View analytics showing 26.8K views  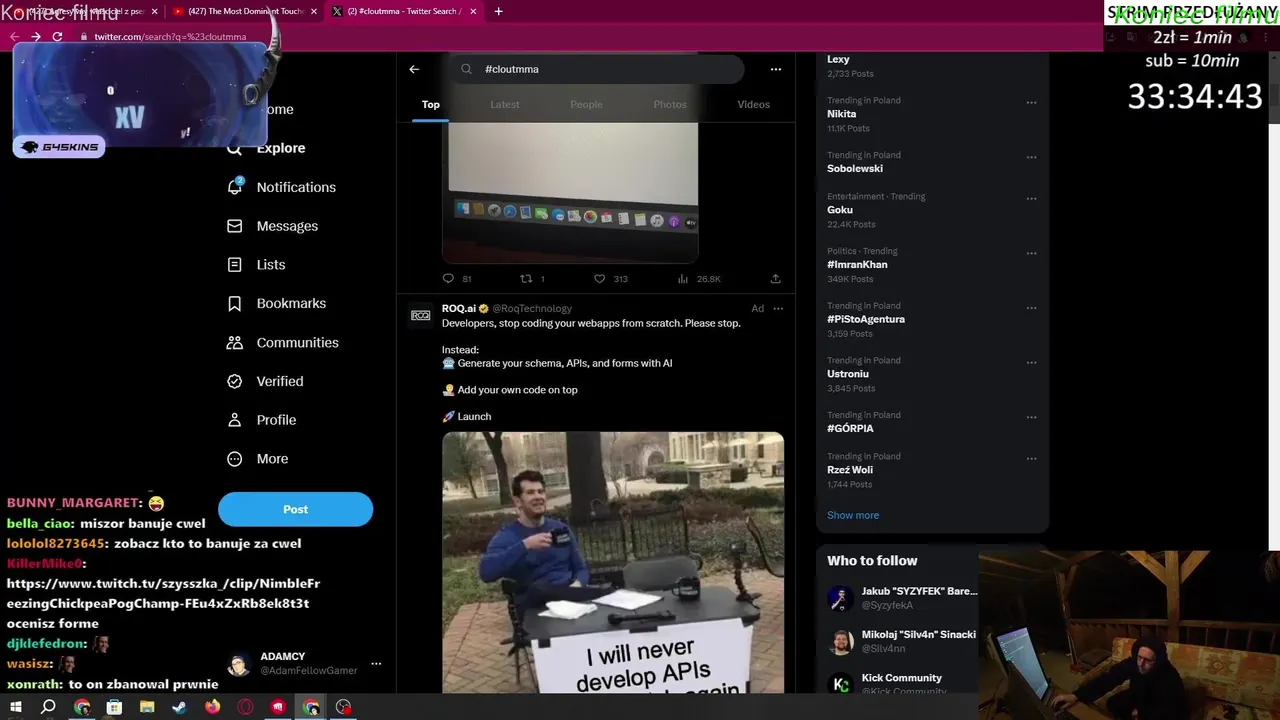[684, 279]
